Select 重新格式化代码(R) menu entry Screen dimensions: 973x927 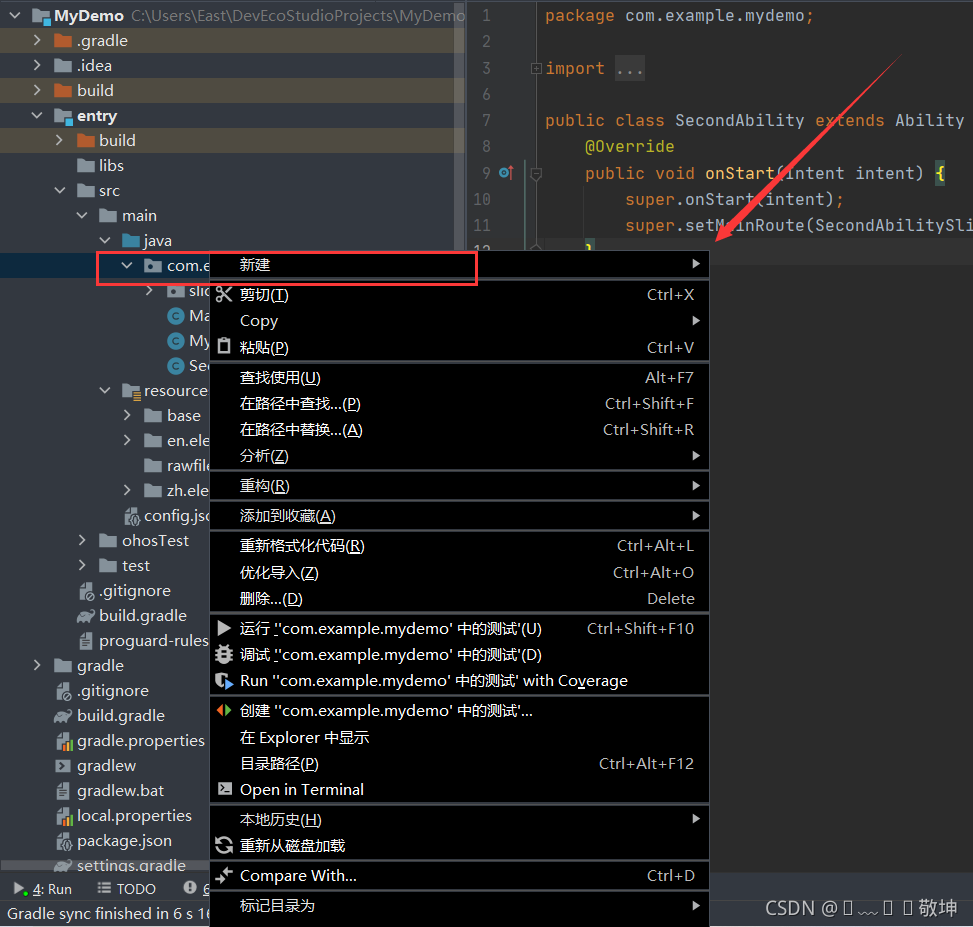459,545
